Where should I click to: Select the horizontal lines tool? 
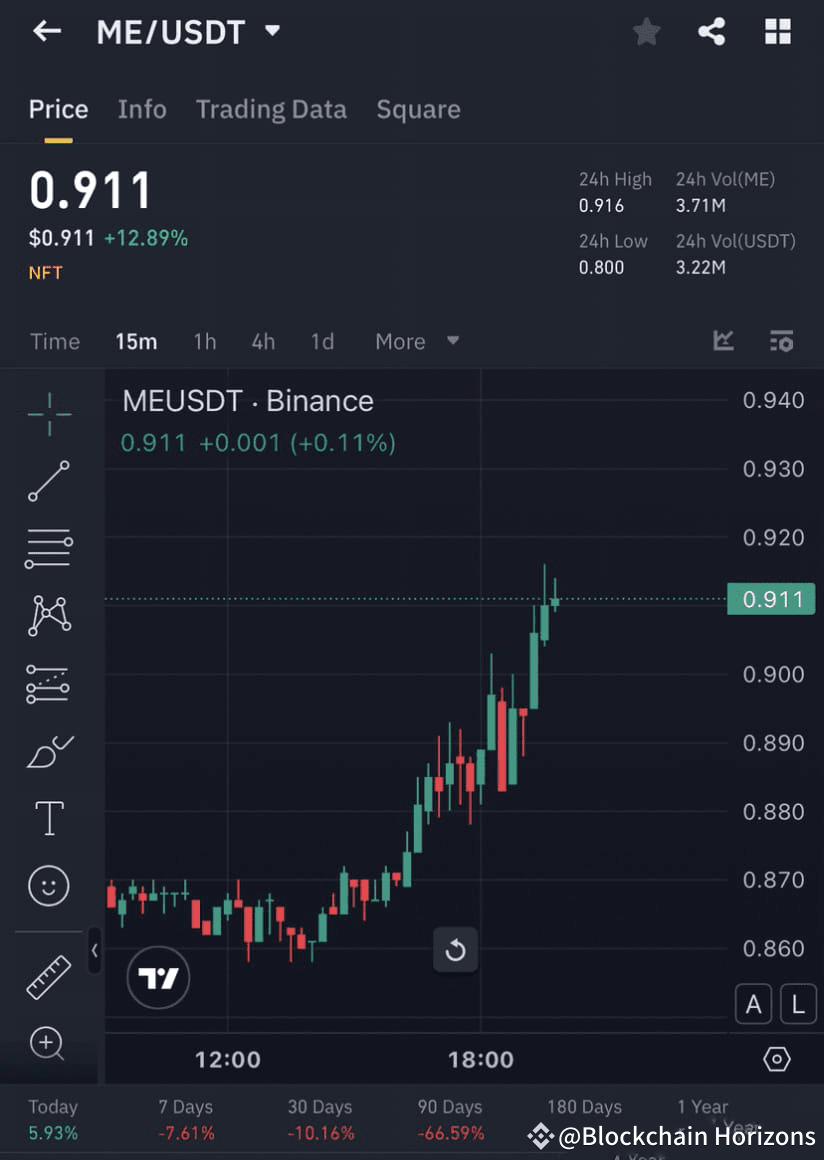click(49, 548)
